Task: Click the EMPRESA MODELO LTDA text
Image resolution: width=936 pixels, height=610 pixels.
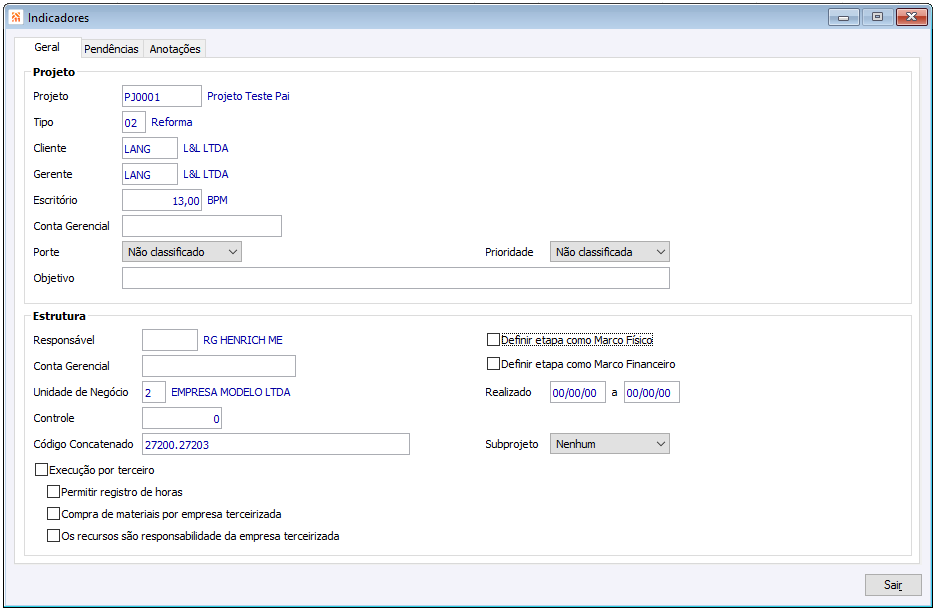Action: click(231, 392)
